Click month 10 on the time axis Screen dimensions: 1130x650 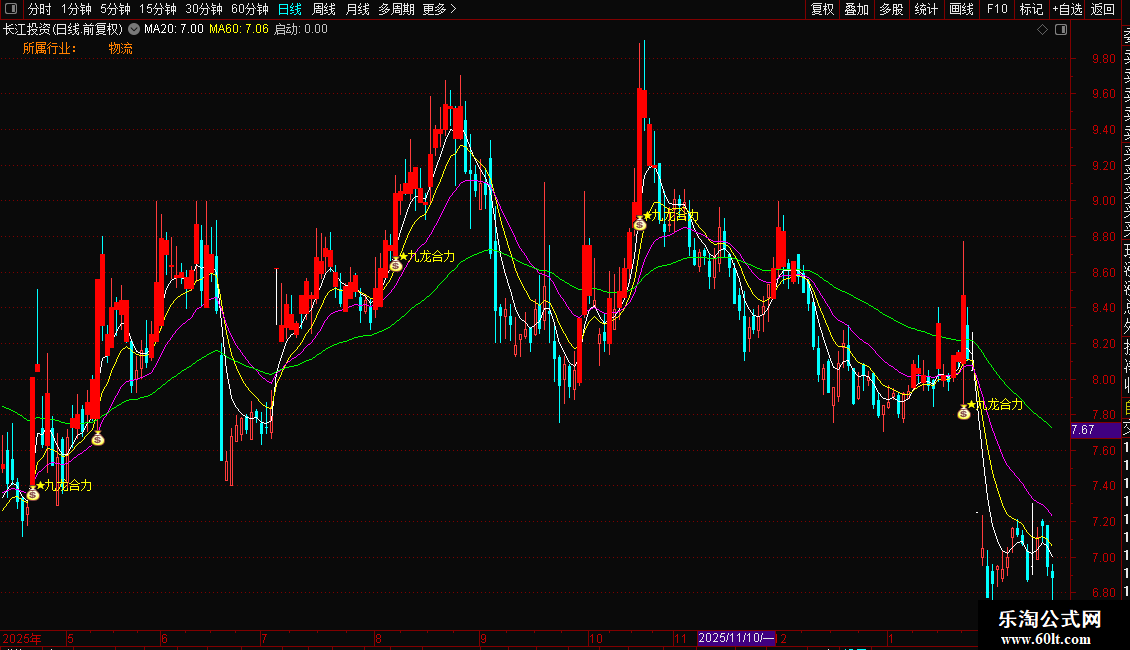coord(595,638)
